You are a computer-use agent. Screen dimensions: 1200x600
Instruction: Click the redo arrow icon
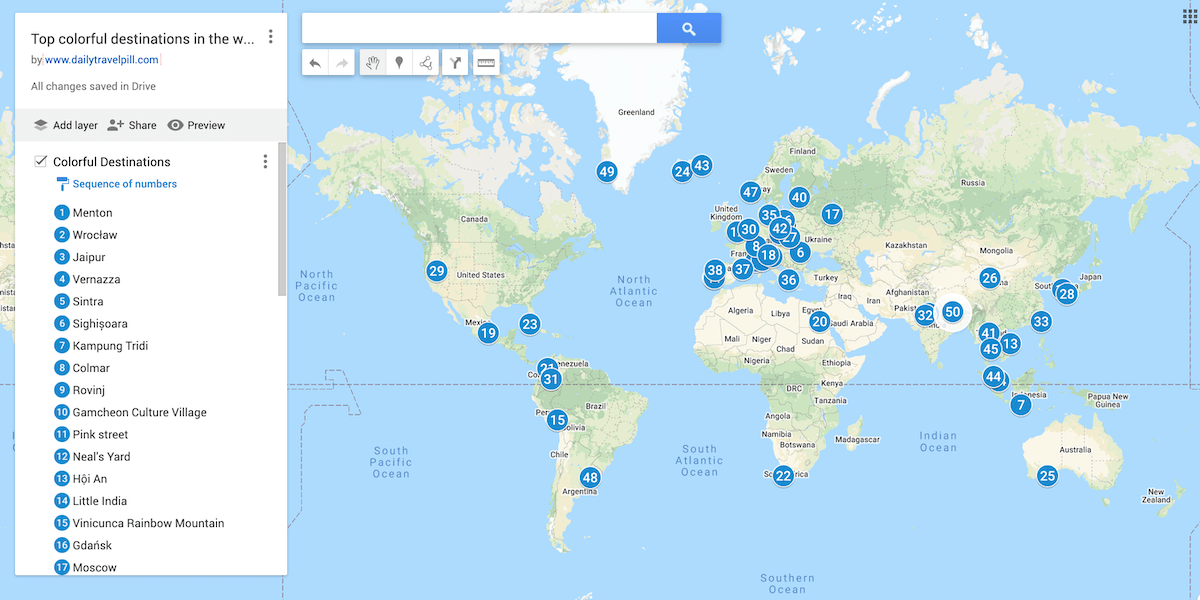pyautogui.click(x=342, y=63)
